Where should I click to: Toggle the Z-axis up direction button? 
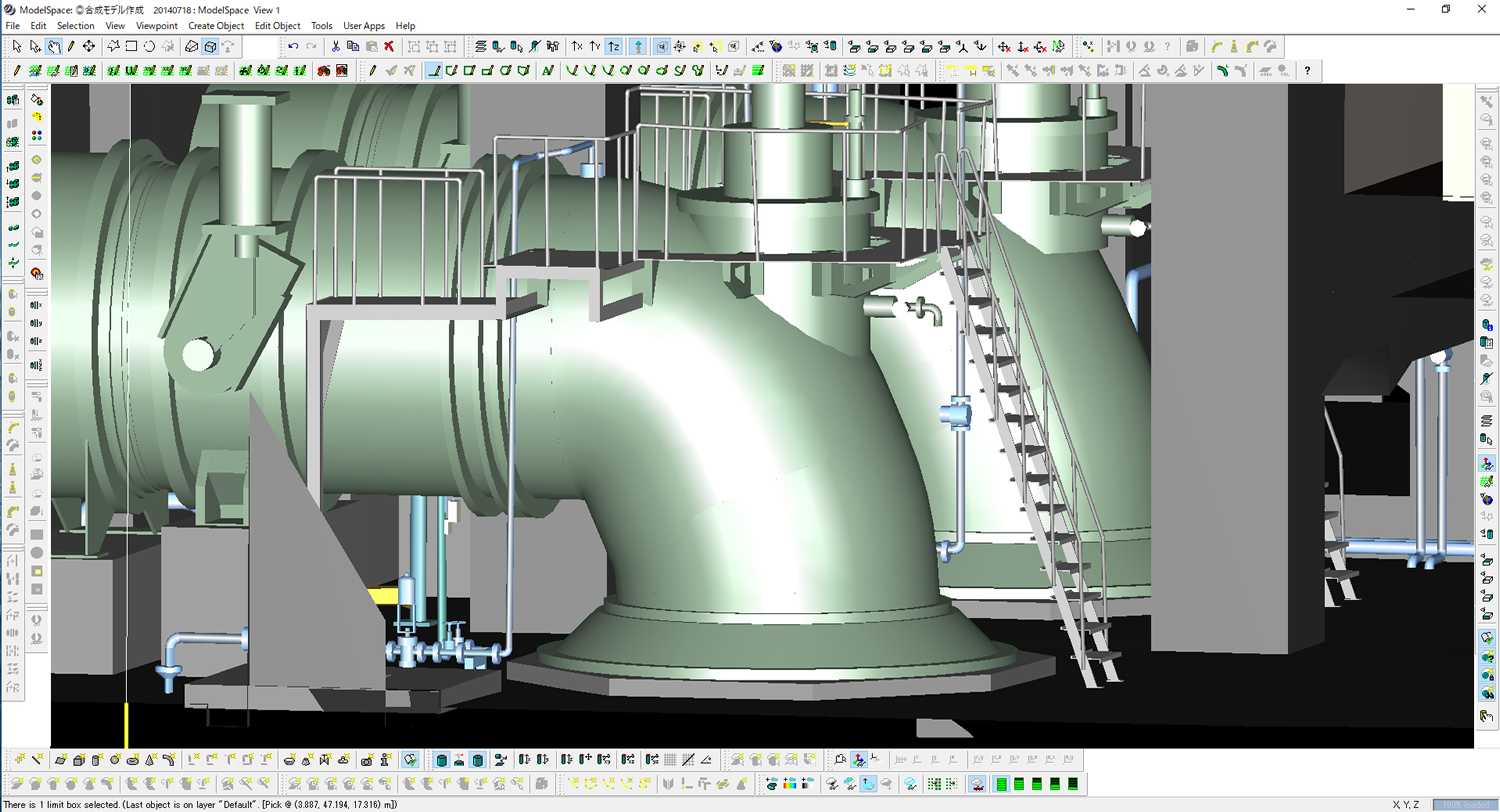(613, 46)
